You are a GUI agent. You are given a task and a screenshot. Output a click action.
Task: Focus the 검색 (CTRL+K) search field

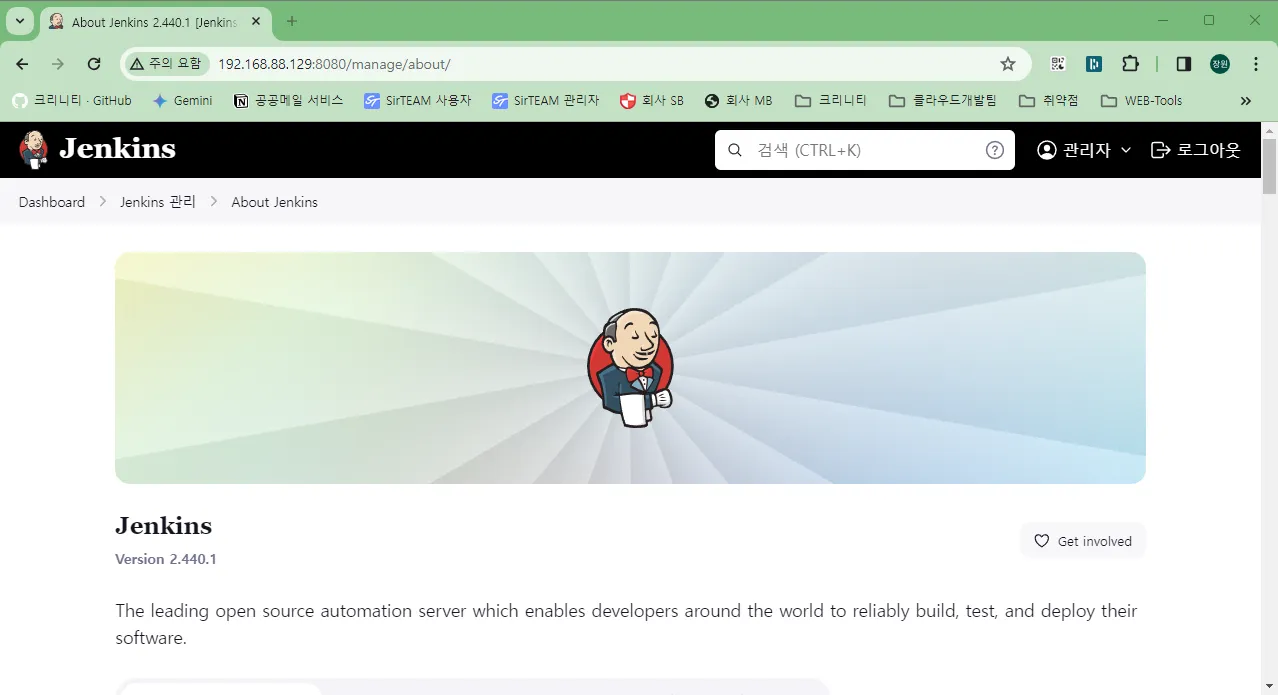[x=864, y=150]
